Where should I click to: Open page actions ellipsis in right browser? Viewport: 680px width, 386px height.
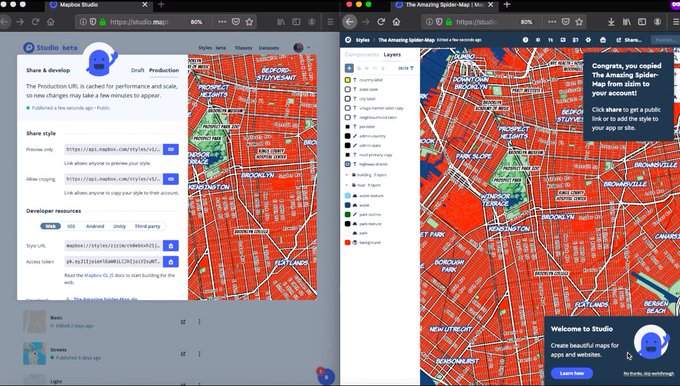552,22
